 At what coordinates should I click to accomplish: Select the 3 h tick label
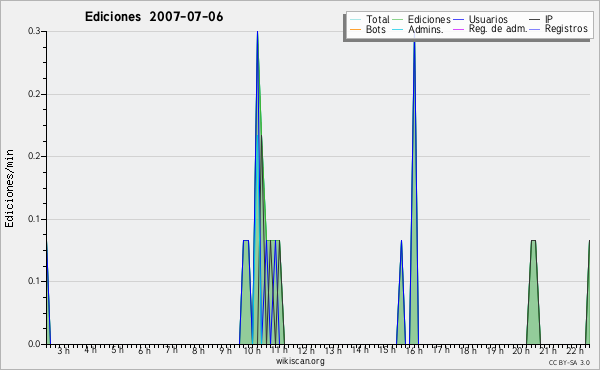coord(64,350)
